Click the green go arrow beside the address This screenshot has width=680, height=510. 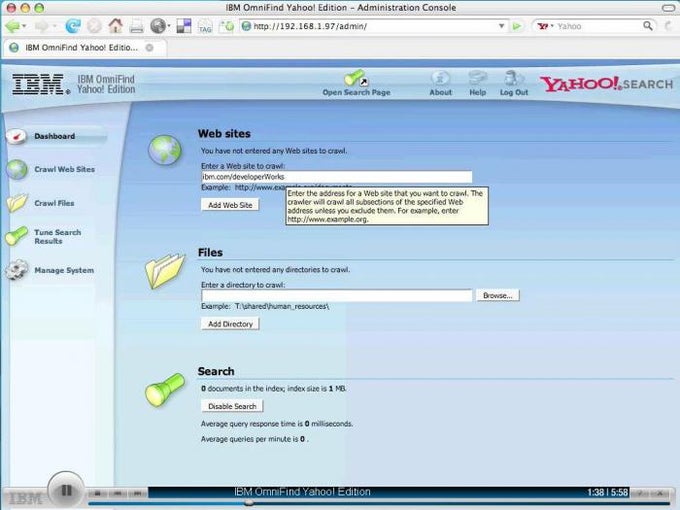tap(517, 26)
